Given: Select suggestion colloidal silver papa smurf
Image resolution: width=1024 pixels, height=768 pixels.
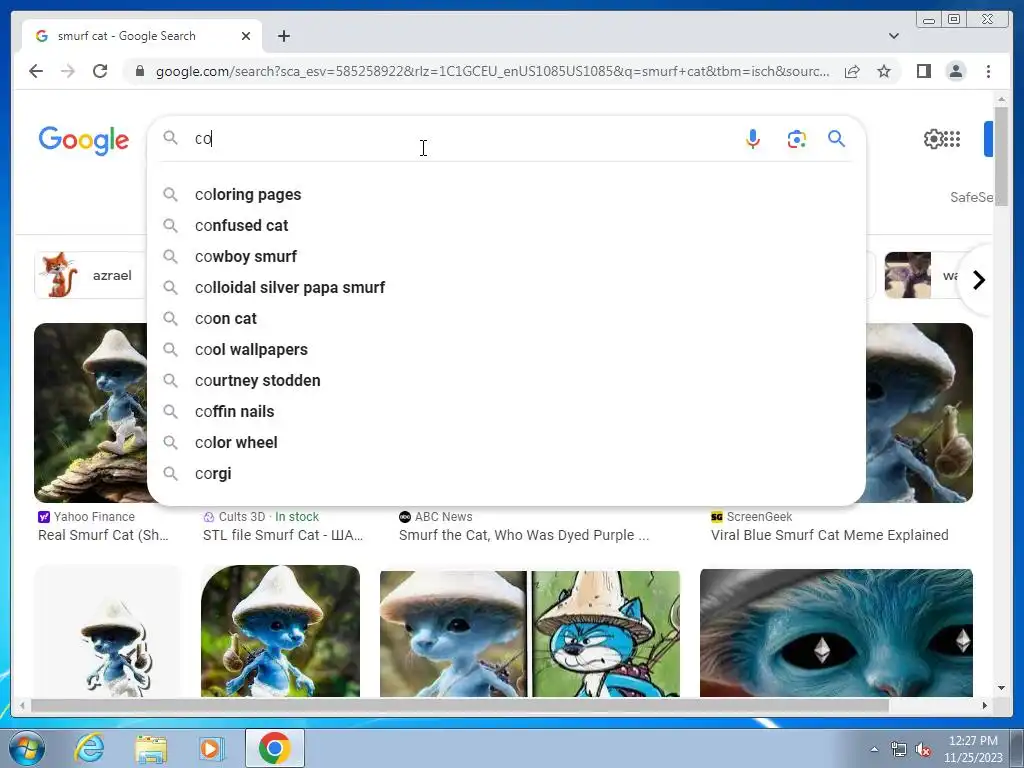Looking at the screenshot, I should [506, 287].
